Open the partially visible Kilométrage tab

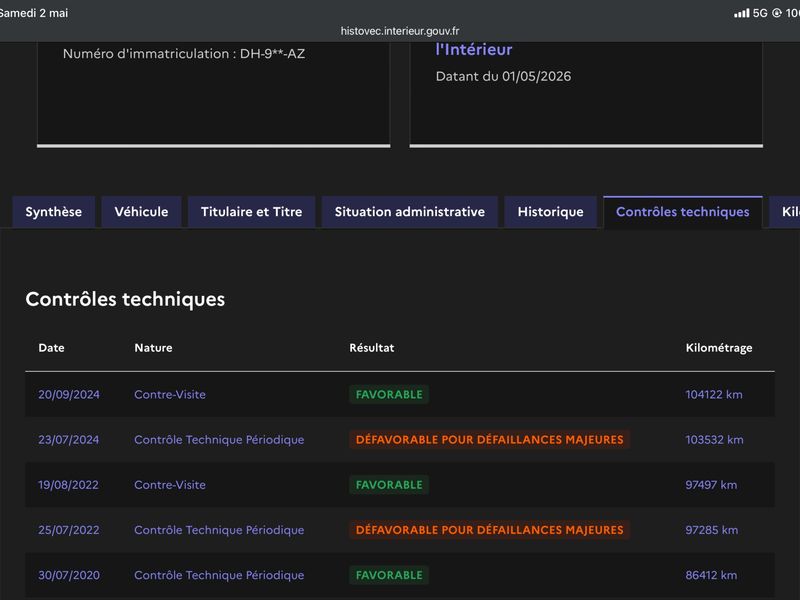tap(786, 212)
